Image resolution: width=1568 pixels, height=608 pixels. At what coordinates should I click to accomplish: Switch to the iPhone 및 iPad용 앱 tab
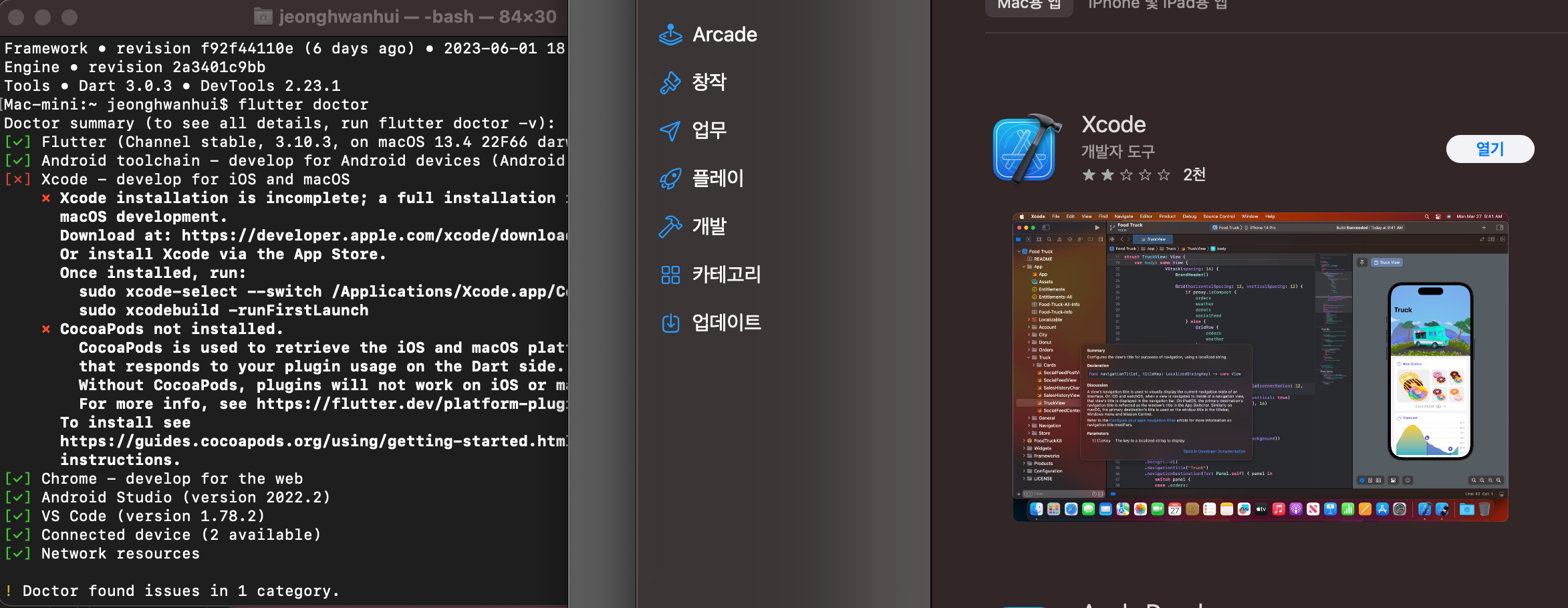pyautogui.click(x=1158, y=4)
